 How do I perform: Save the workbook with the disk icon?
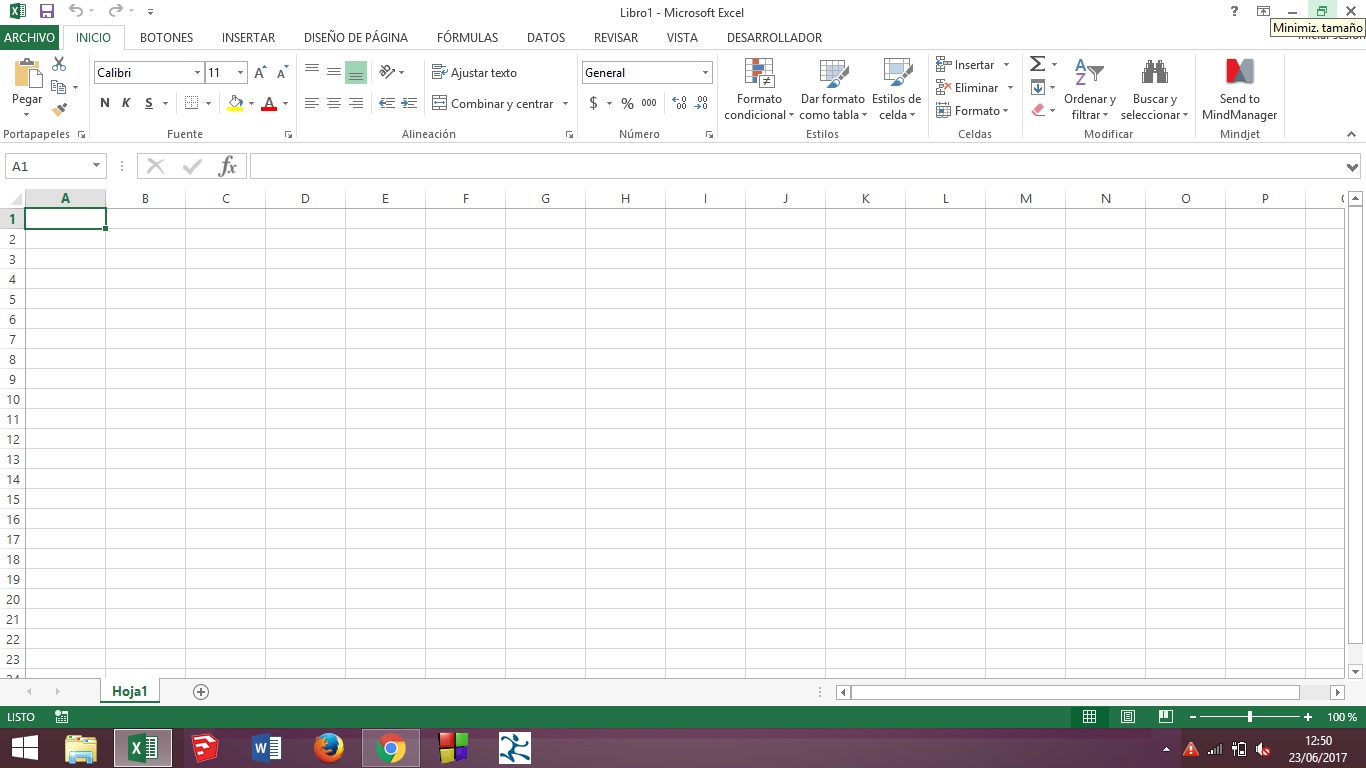46,11
